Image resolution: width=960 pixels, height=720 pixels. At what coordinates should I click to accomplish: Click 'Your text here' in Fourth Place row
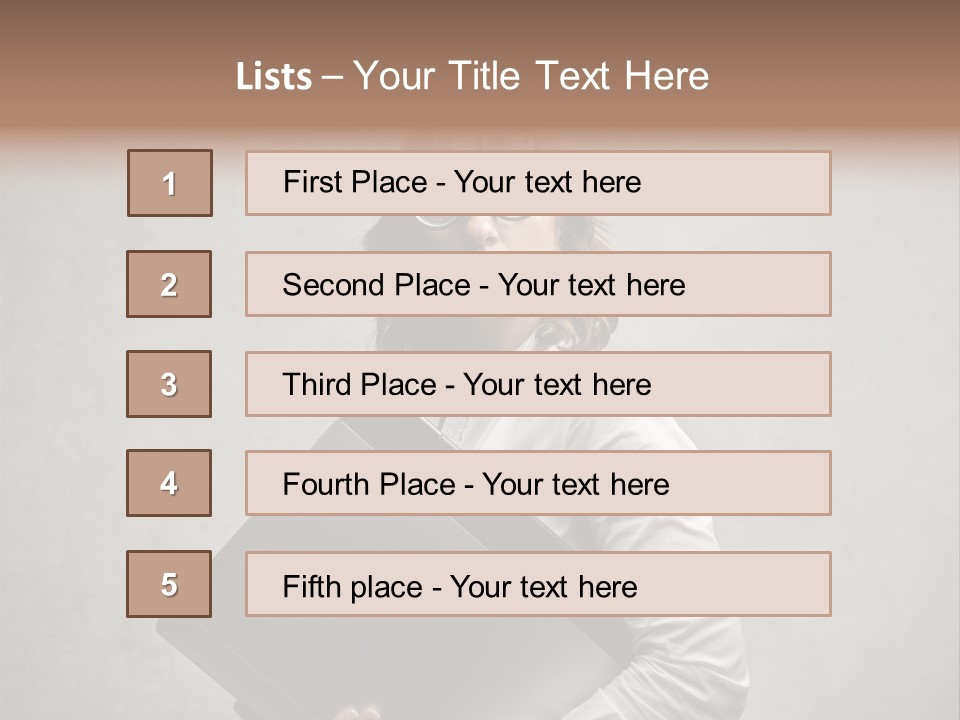(x=575, y=485)
